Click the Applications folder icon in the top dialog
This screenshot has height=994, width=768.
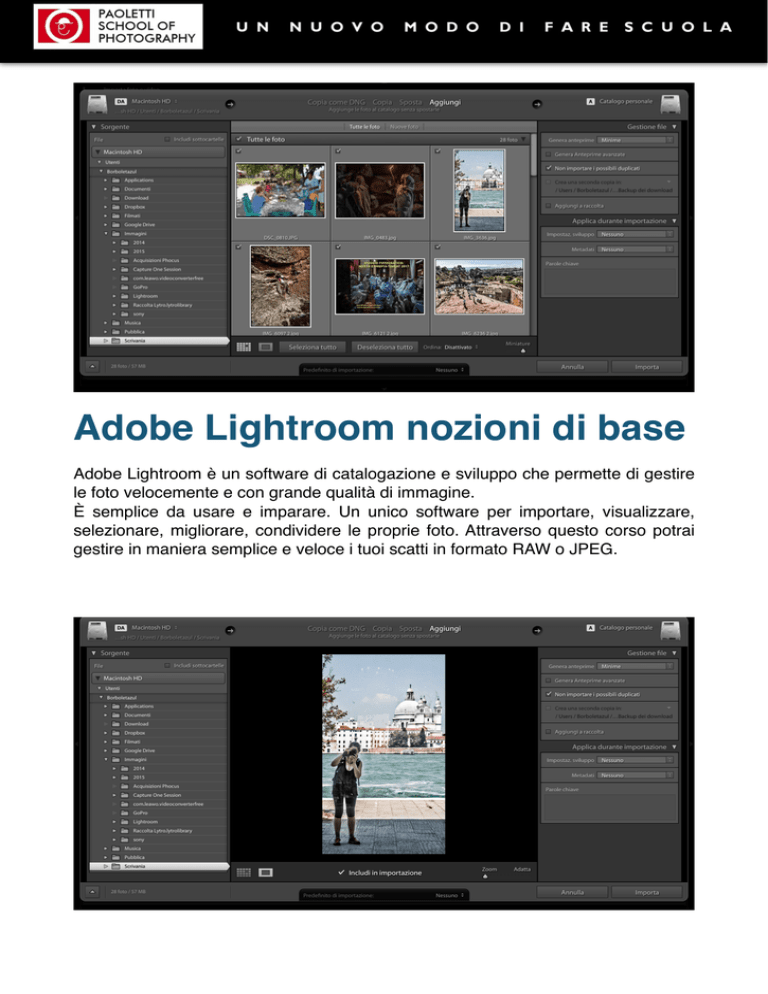point(116,180)
